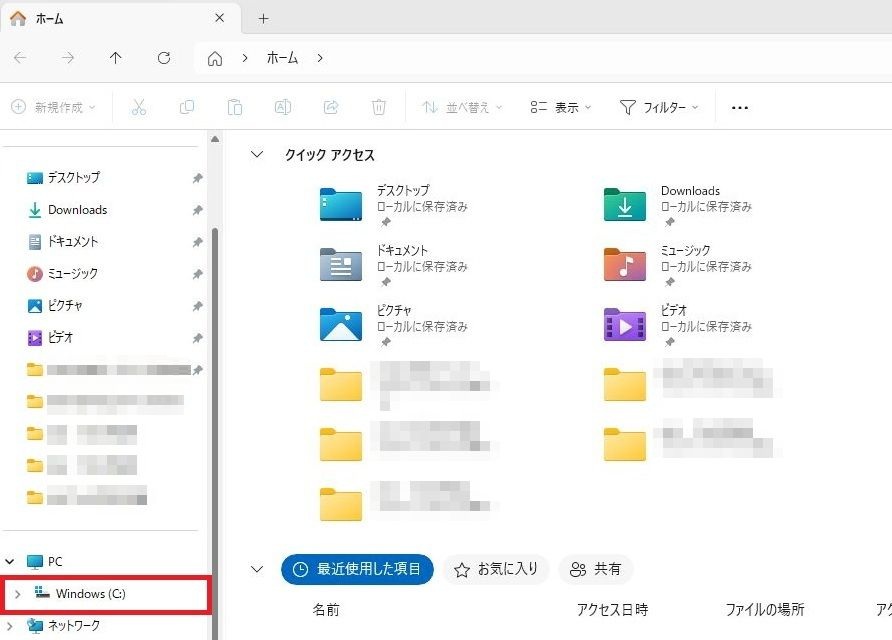Click the Refresh button in navigation bar
Viewport: 892px width, 640px height.
(x=164, y=58)
